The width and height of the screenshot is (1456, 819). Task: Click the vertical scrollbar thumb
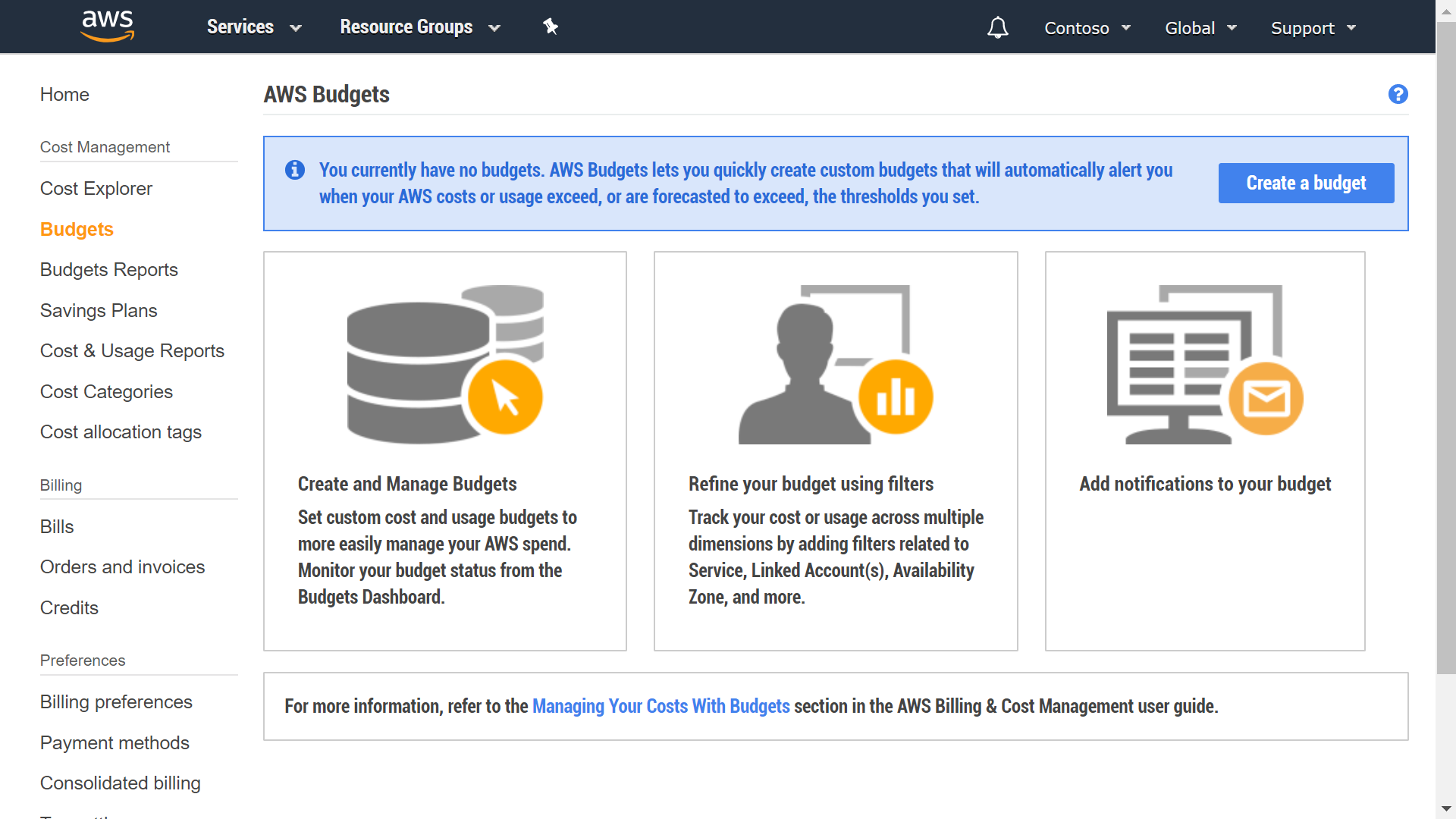(x=1447, y=347)
